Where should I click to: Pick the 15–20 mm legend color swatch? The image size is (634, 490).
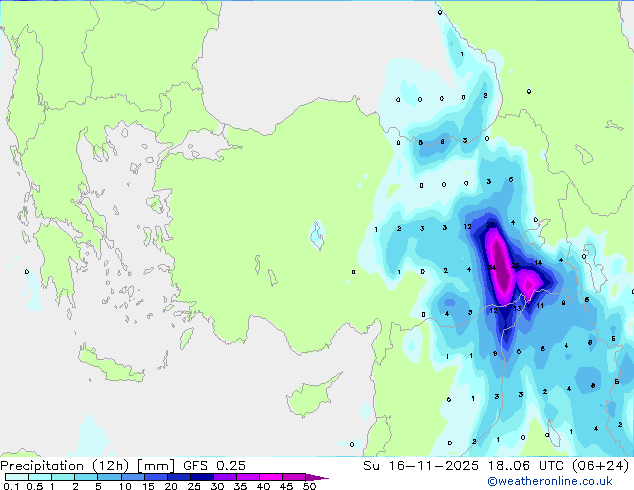[155, 477]
